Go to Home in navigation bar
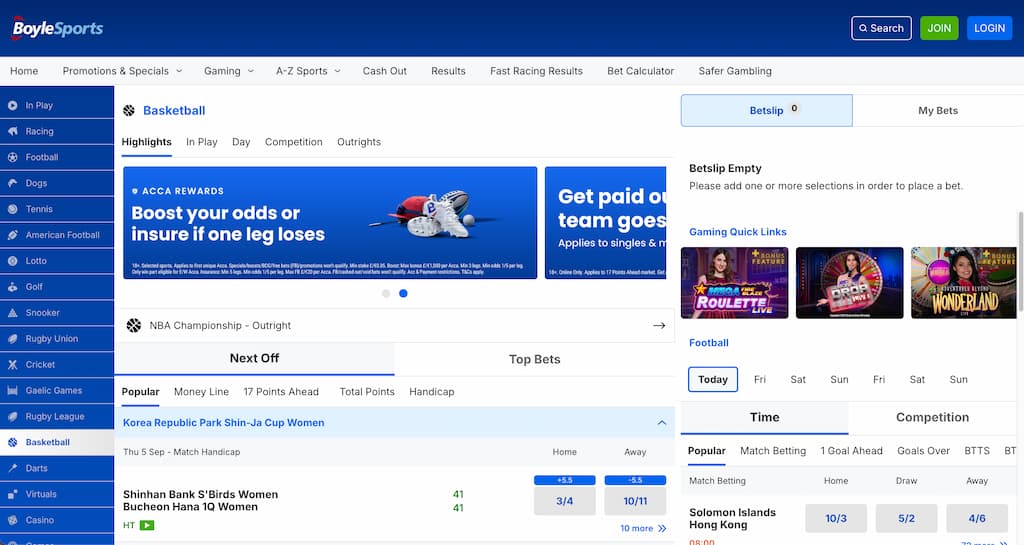Screen dimensions: 1024x545 coord(24,71)
